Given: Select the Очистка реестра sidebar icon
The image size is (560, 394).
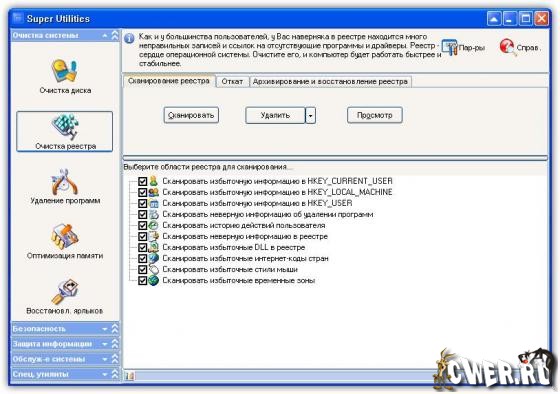Looking at the screenshot, I should (65, 127).
